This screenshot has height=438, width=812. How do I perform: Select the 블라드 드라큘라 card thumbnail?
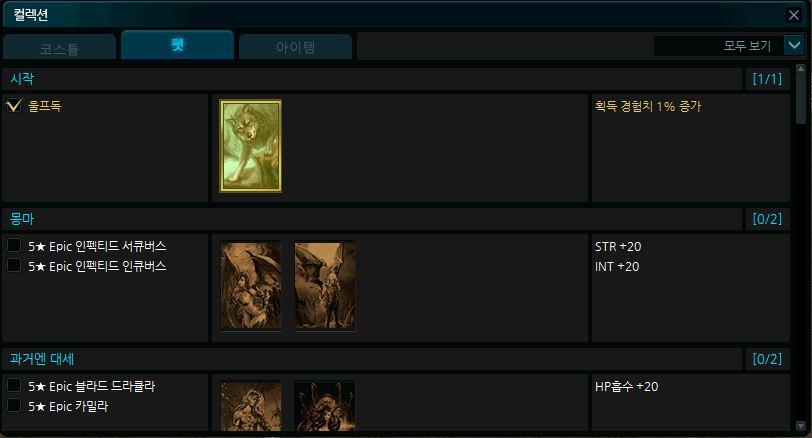[251, 406]
